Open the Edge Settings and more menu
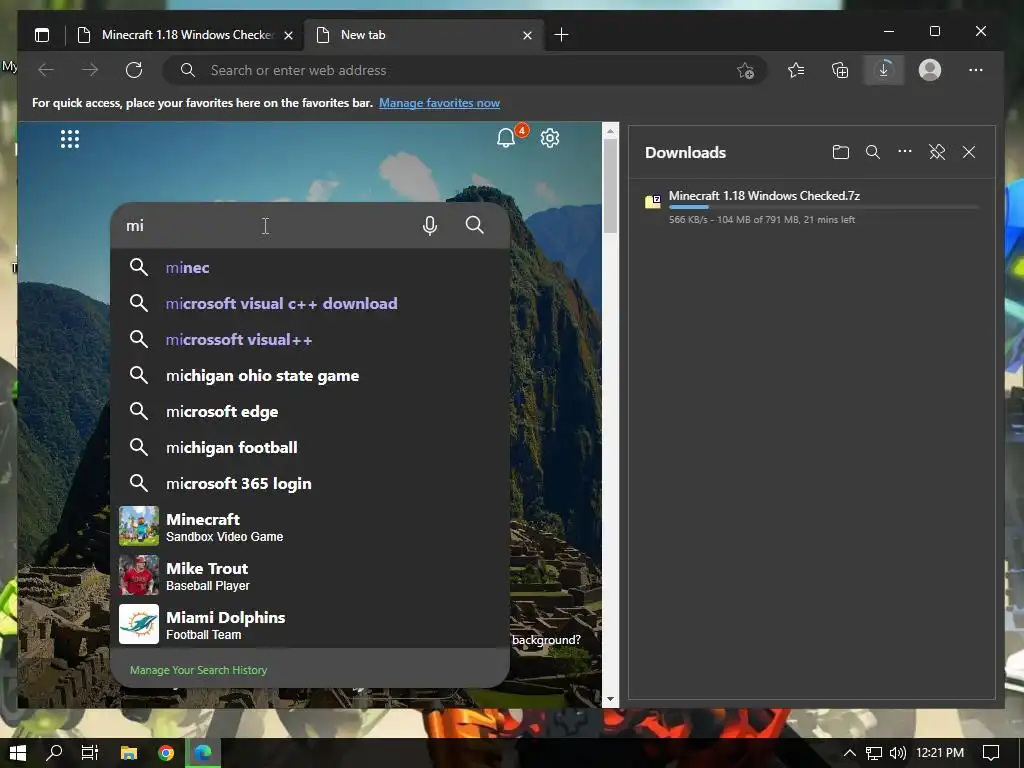This screenshot has width=1024, height=768. tap(976, 70)
